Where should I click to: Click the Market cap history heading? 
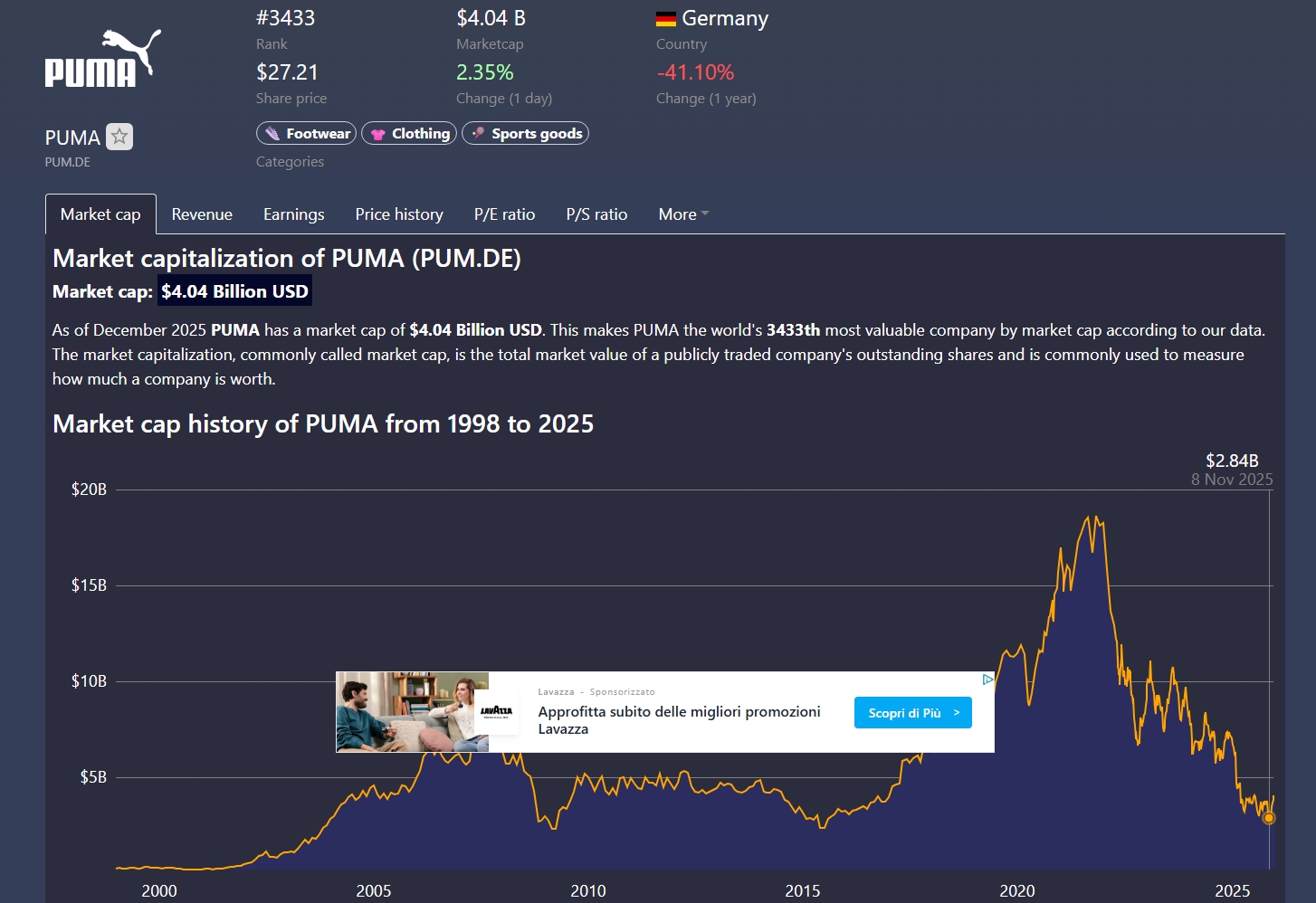click(323, 424)
